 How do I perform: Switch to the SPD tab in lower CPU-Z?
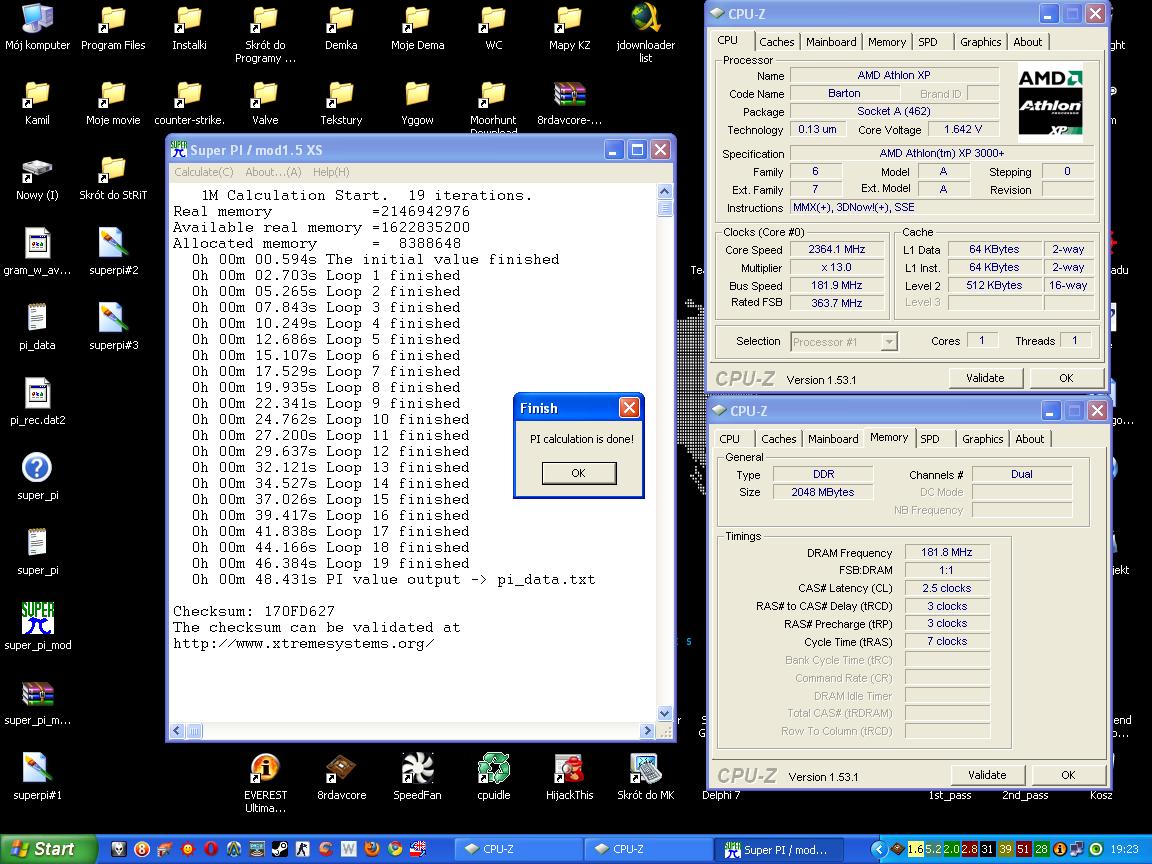coord(930,439)
